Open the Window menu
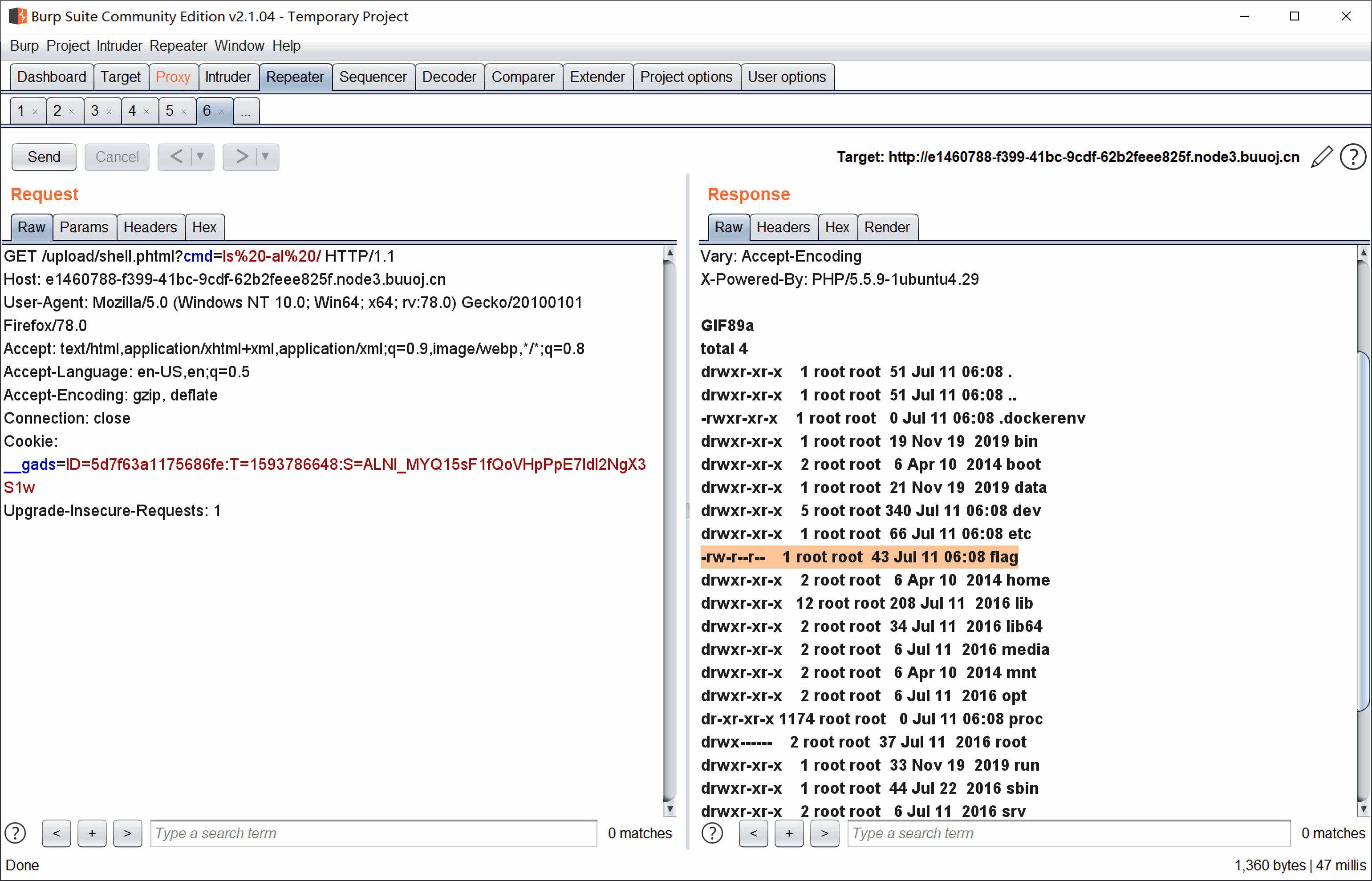The image size is (1372, 881). coord(239,46)
